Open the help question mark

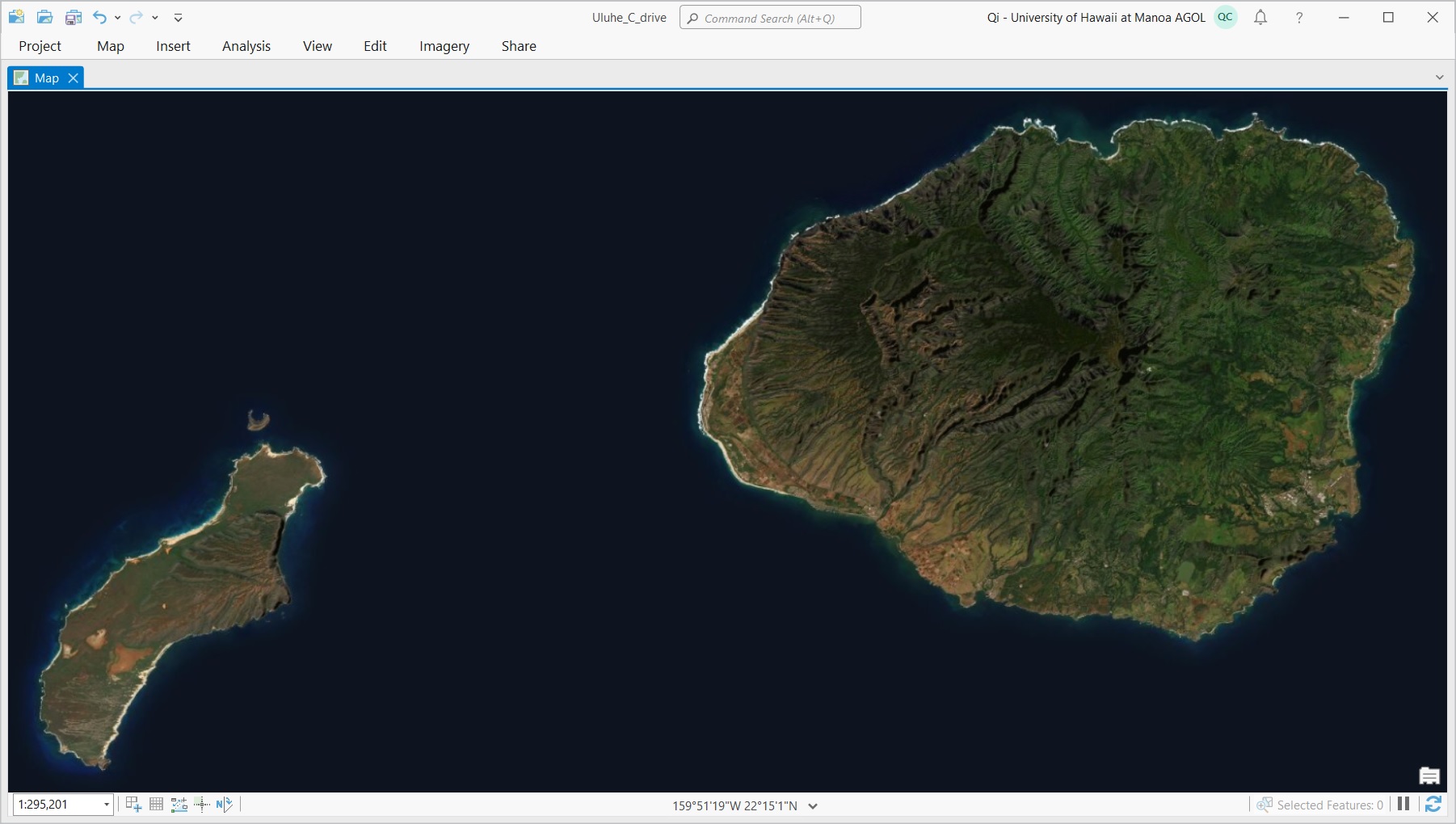[x=1299, y=18]
